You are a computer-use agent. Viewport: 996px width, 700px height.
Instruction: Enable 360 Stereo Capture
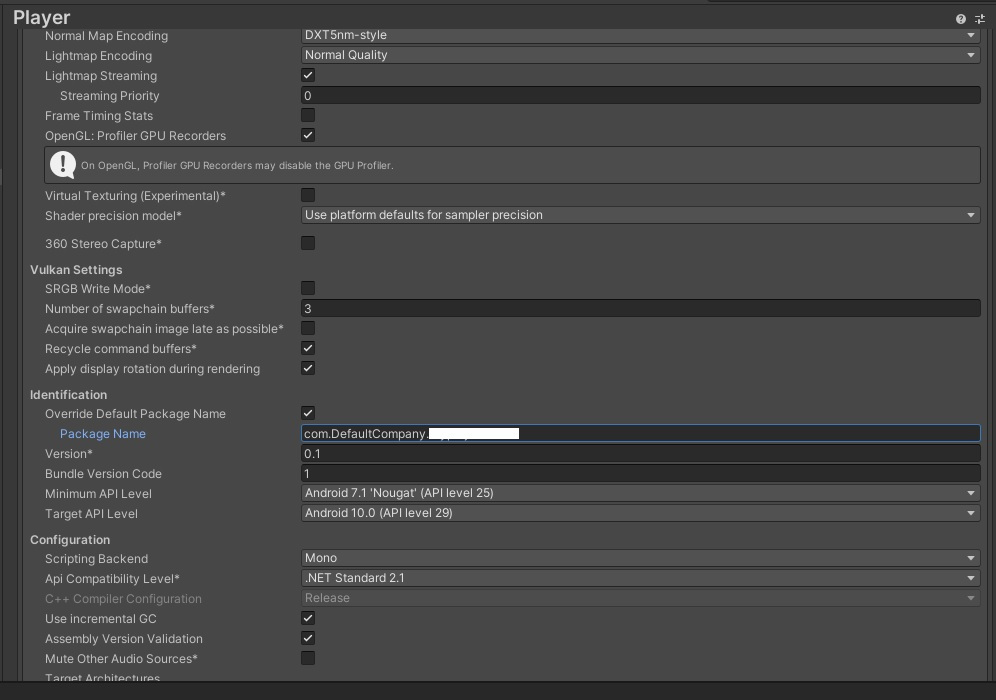pos(308,243)
